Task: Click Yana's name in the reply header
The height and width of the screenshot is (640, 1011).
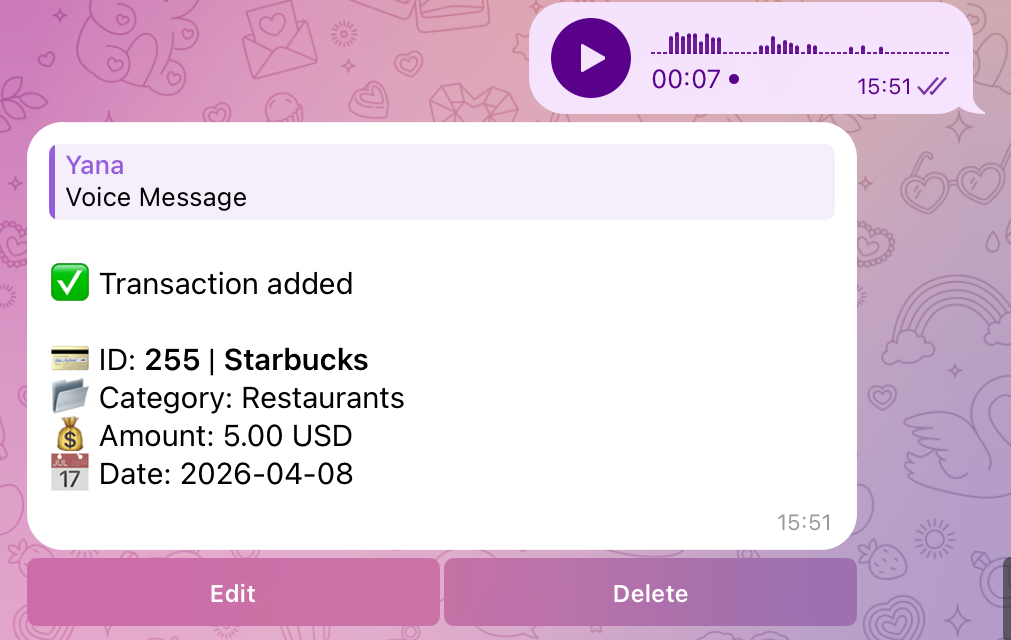Action: pos(94,164)
